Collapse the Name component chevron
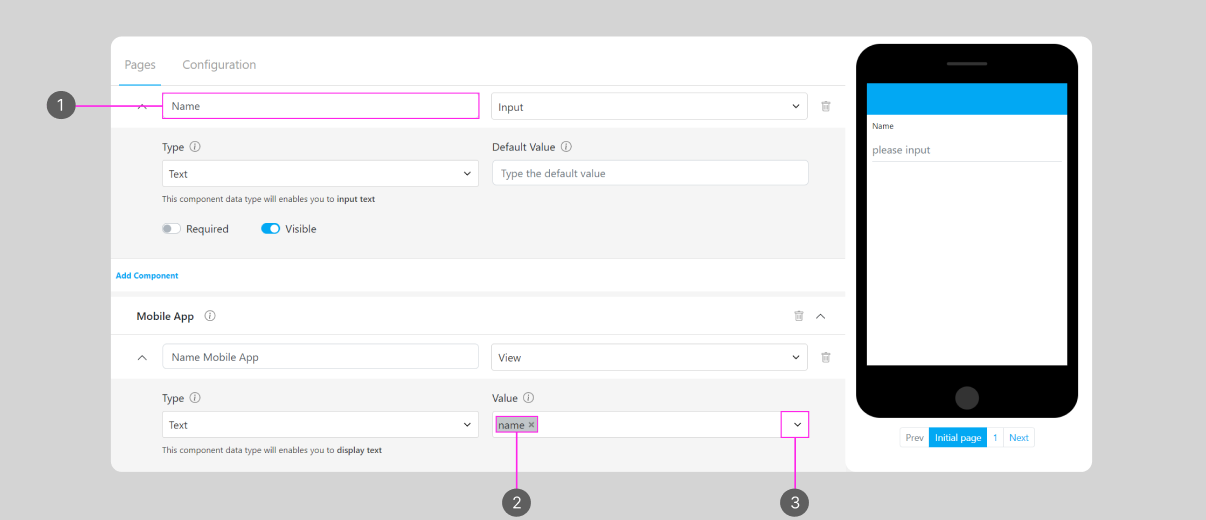 [x=142, y=106]
